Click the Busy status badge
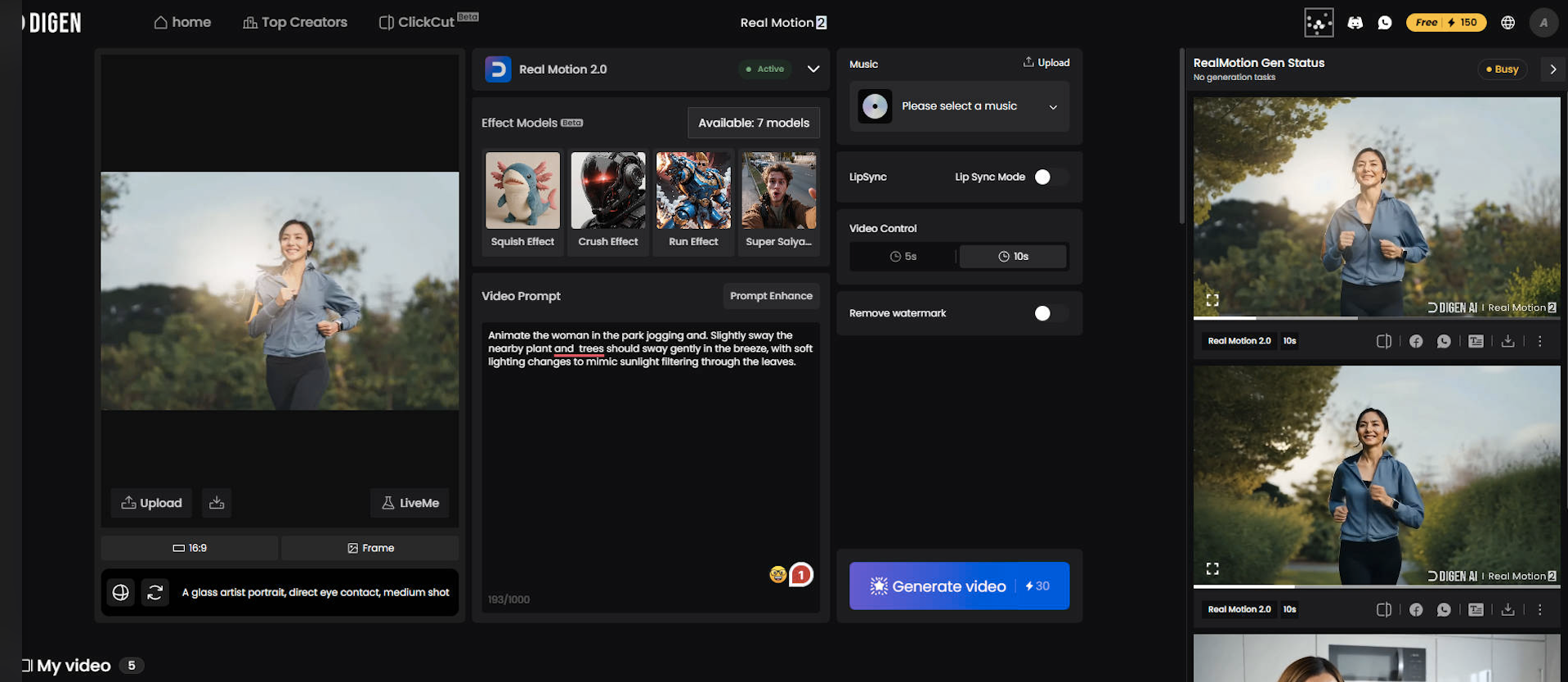 point(1502,70)
